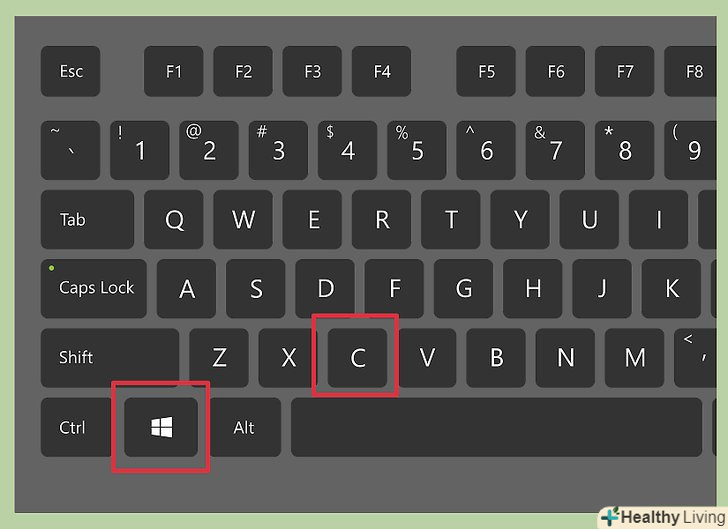Click the Alt key
728x529 pixels.
(x=244, y=427)
